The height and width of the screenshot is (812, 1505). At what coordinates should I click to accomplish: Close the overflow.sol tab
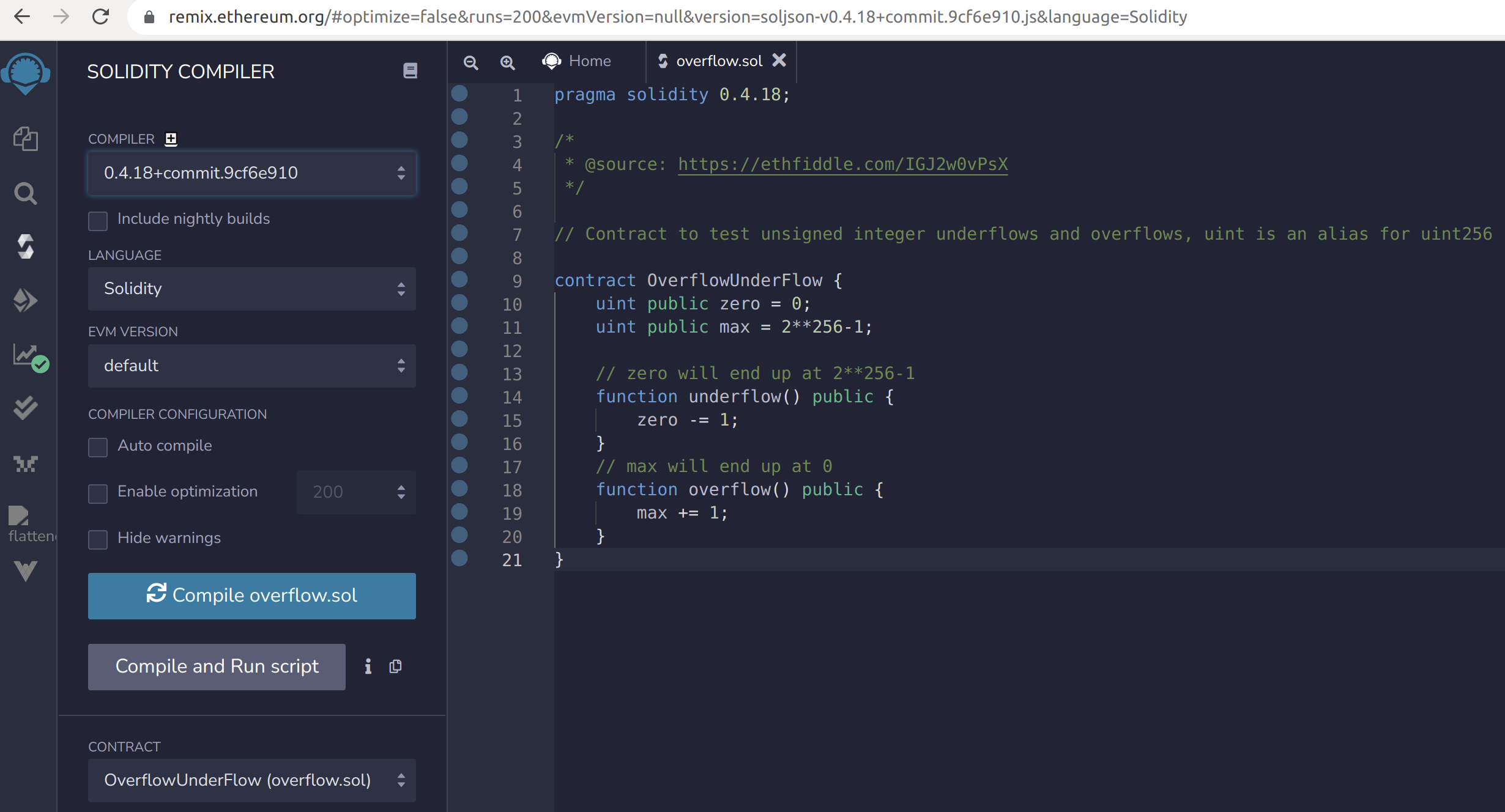[779, 60]
